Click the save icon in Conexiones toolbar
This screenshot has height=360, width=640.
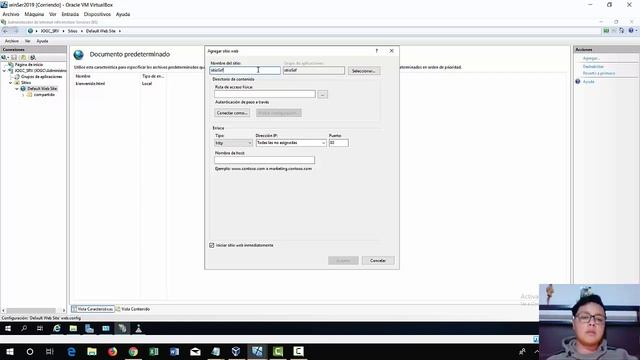[x=14, y=58]
